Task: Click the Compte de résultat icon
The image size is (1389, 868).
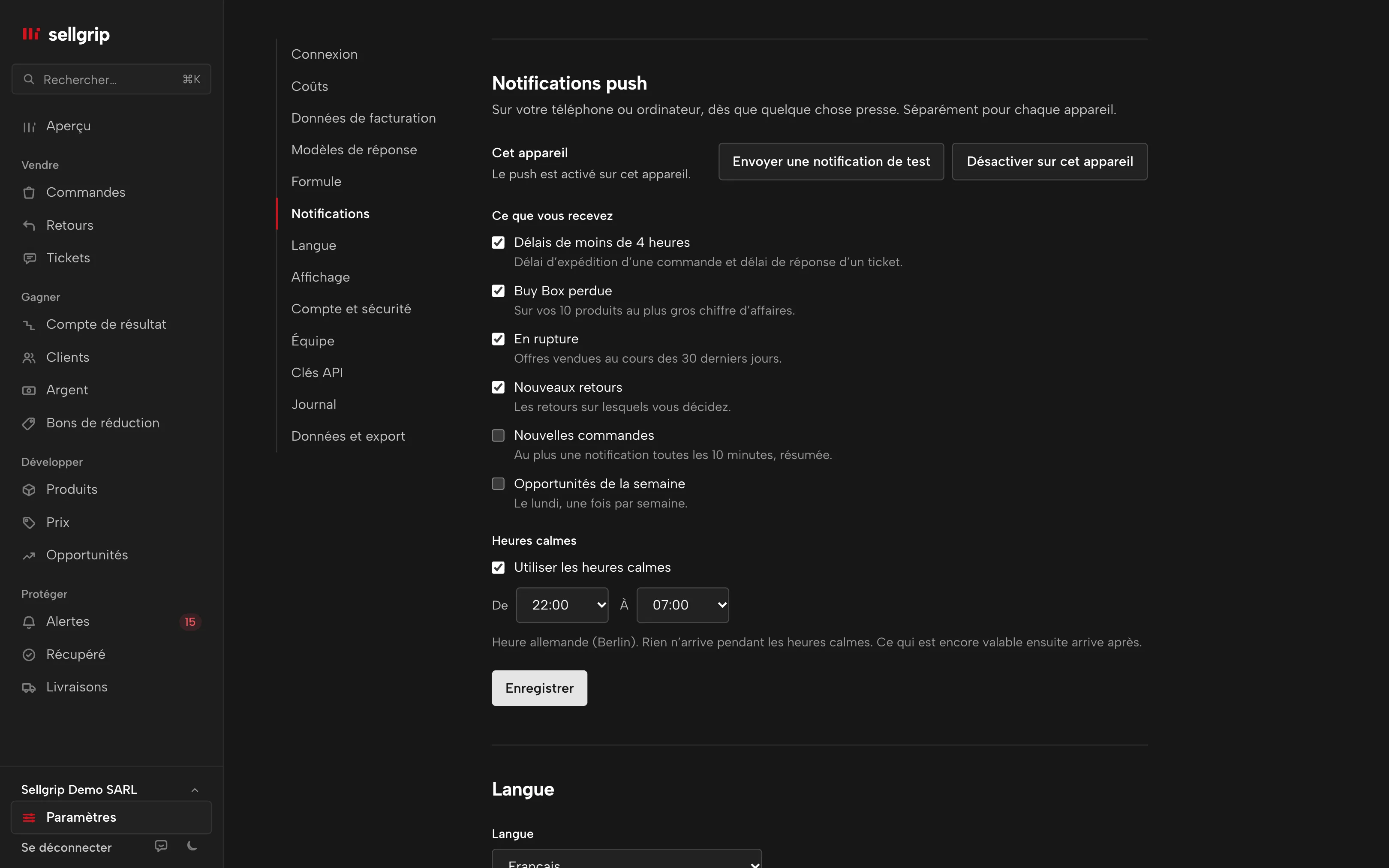Action: coord(29,325)
